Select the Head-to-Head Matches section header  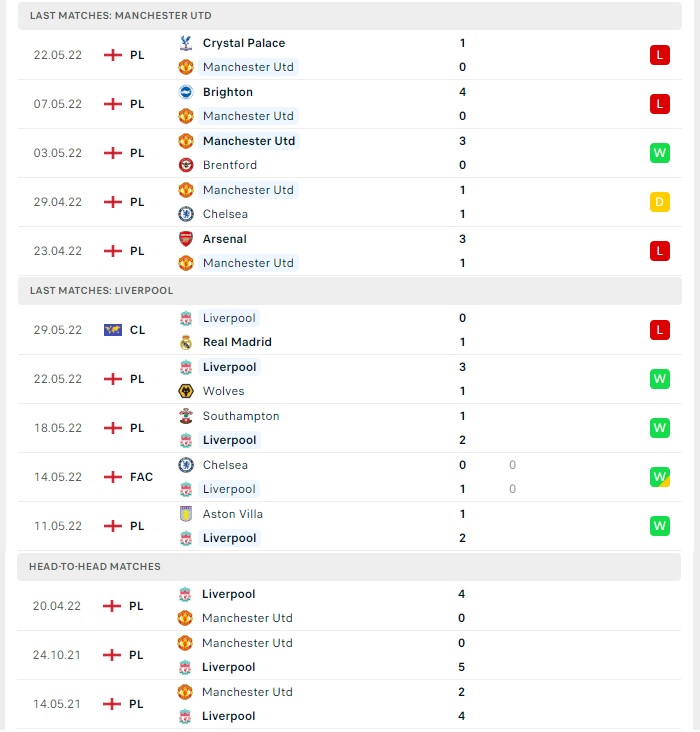pos(349,567)
